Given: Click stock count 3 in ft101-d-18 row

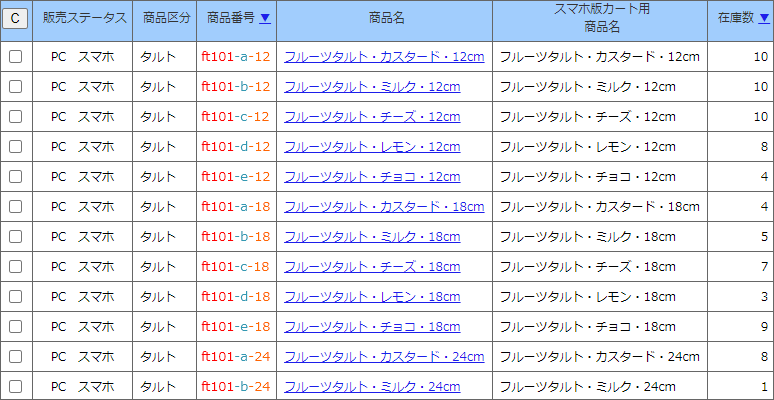Looking at the screenshot, I should pos(764,296).
